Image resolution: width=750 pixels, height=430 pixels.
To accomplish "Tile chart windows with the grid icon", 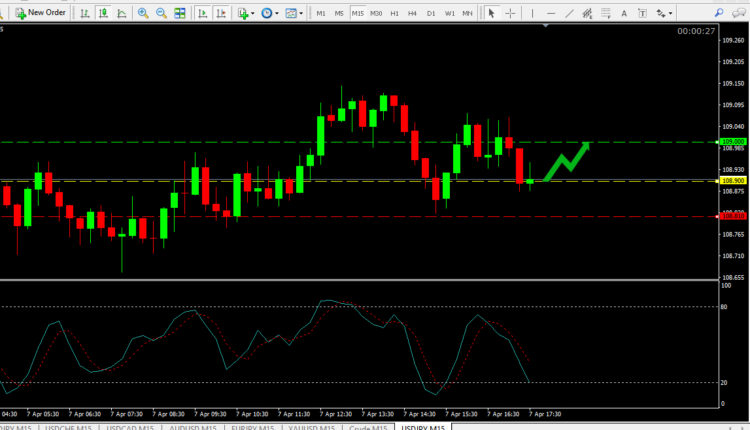I will click(x=180, y=13).
